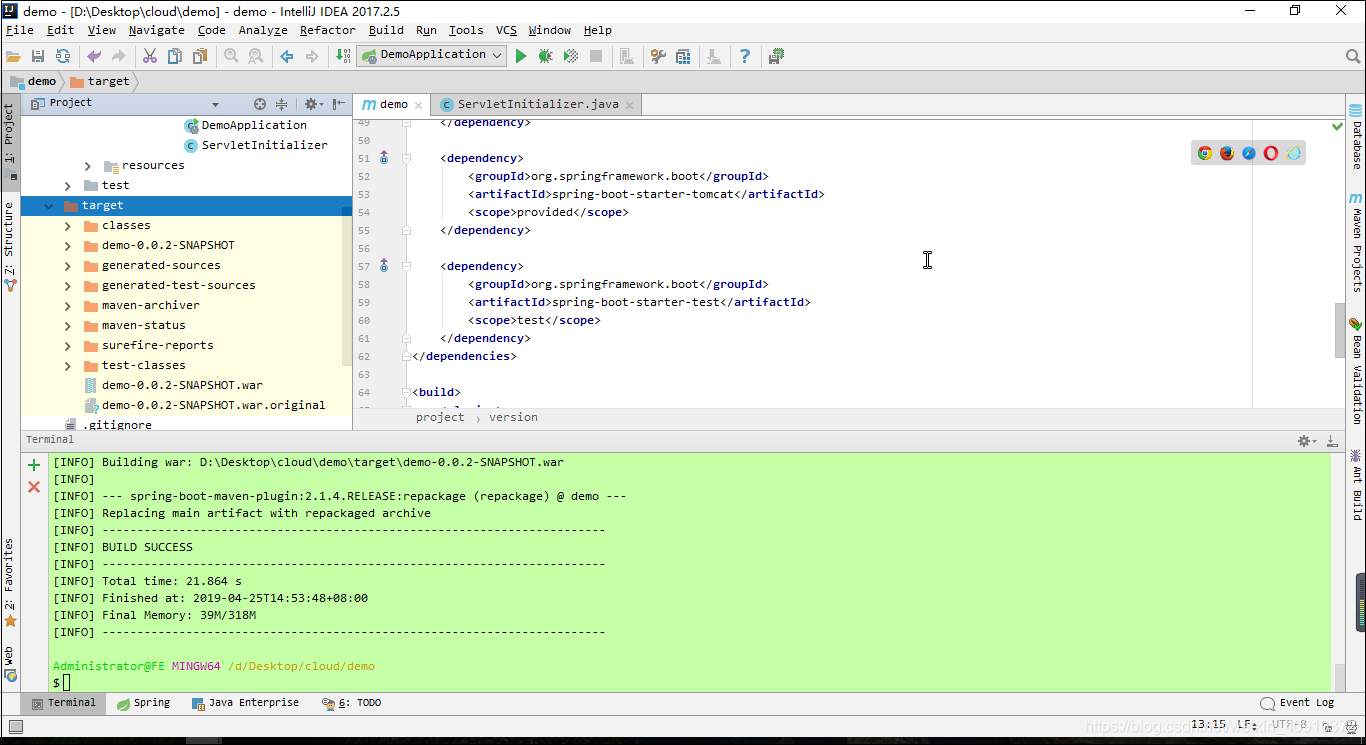This screenshot has width=1366, height=745.
Task: Open the Event Log panel
Action: [1297, 703]
